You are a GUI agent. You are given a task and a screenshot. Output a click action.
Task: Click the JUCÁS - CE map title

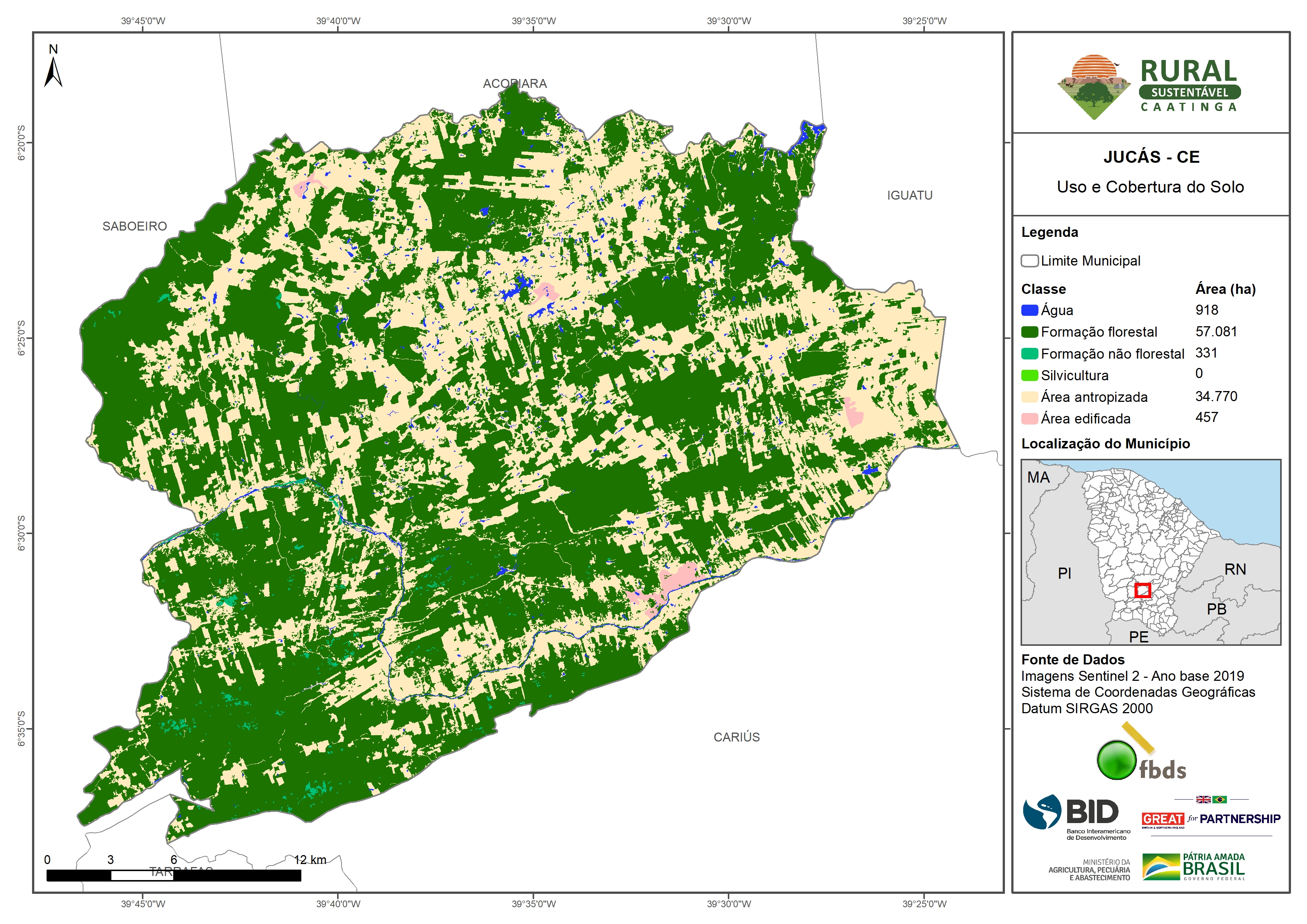1151,157
